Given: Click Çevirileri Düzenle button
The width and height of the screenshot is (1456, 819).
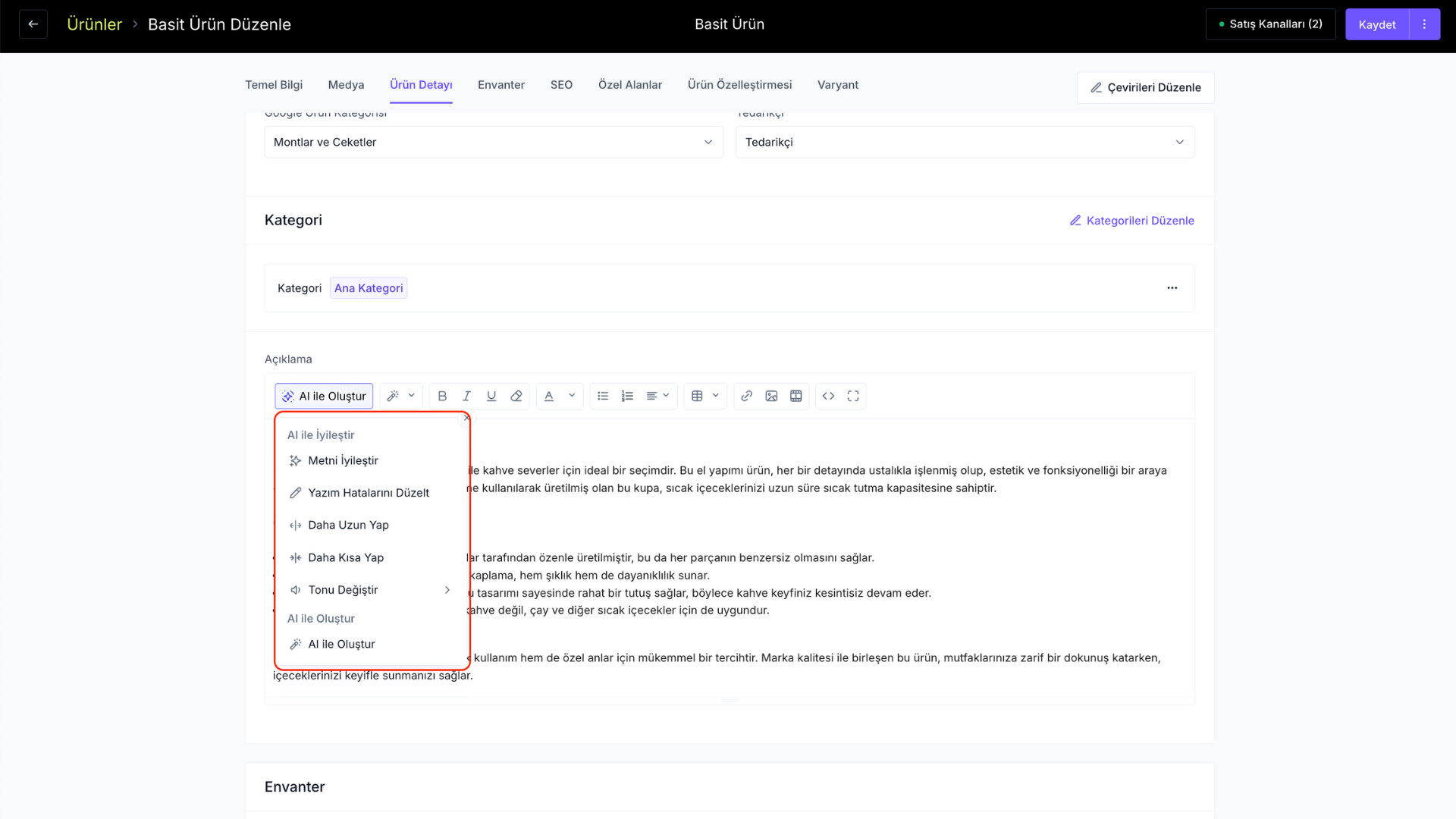Looking at the screenshot, I should [1145, 88].
